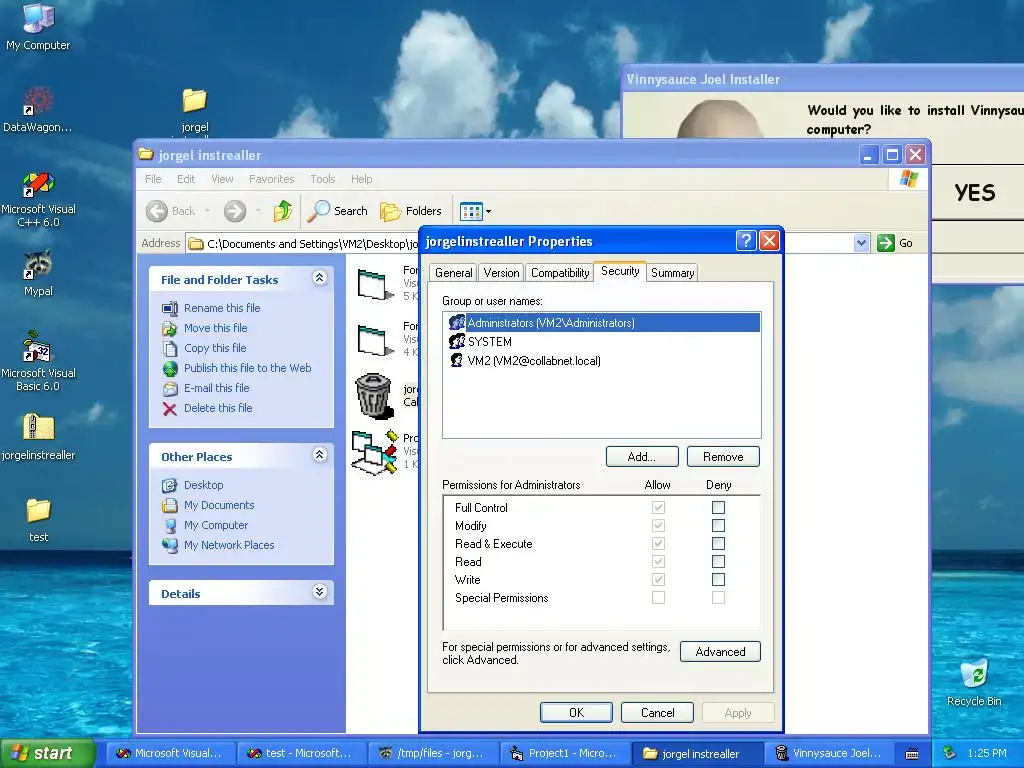
Task: Check Deny for Write permission
Action: pyautogui.click(x=718, y=579)
